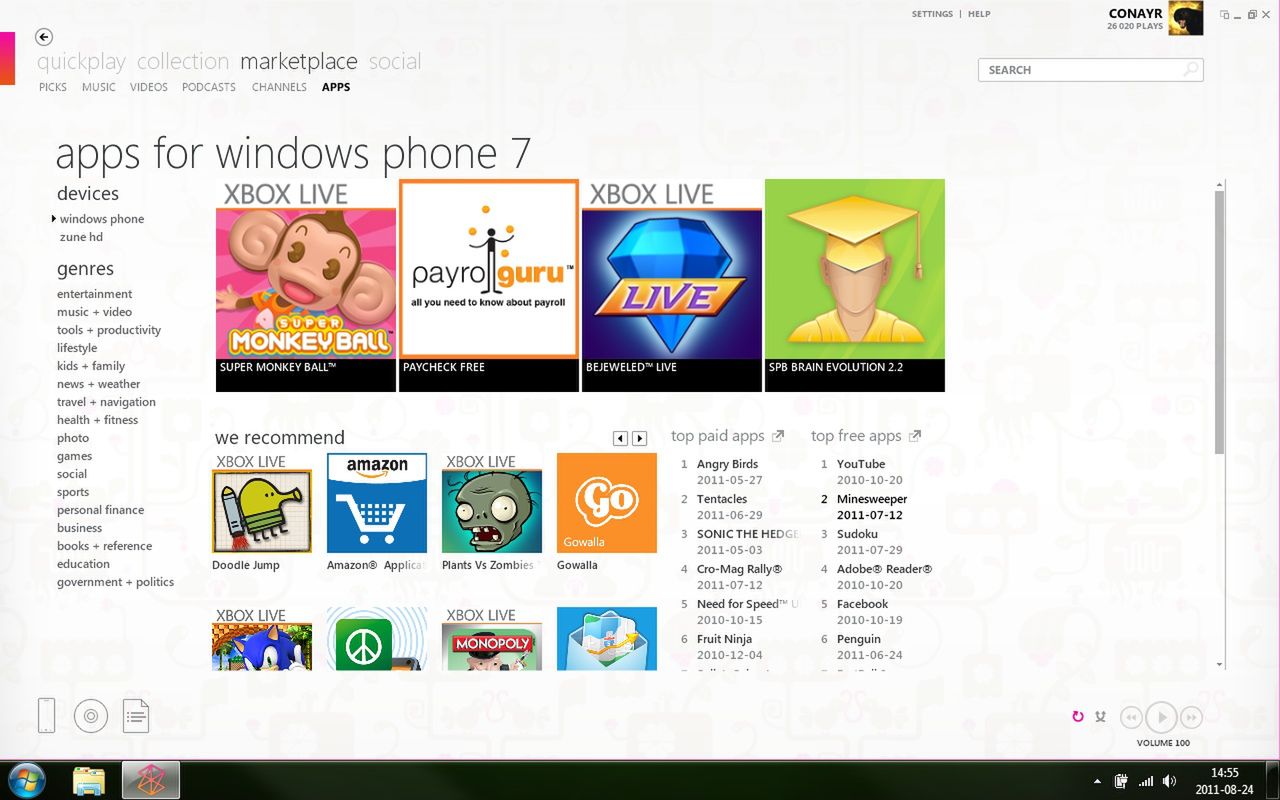
Task: Show hidden tray icons arrow
Action: coord(1098,781)
